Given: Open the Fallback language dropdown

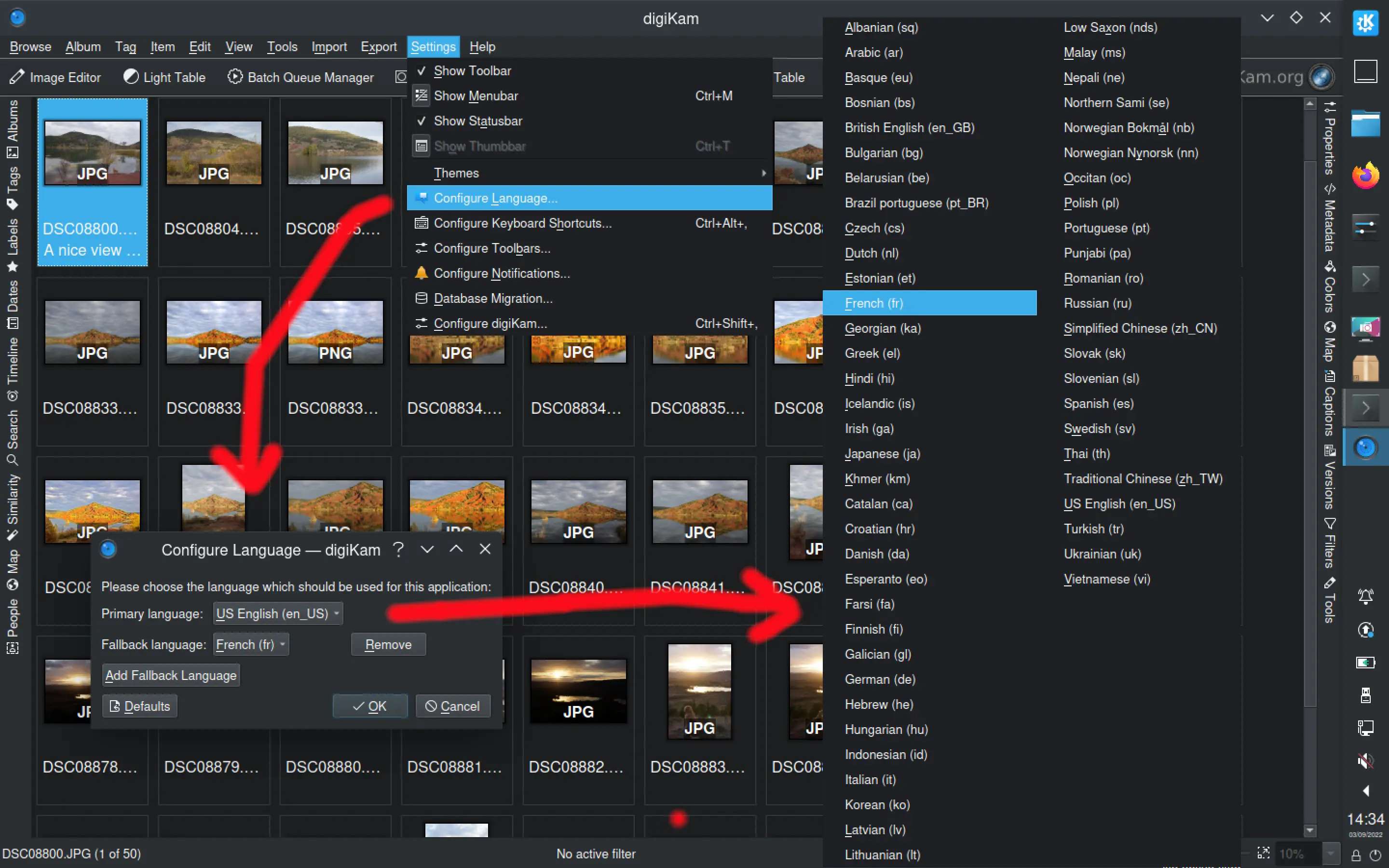Looking at the screenshot, I should tap(250, 644).
